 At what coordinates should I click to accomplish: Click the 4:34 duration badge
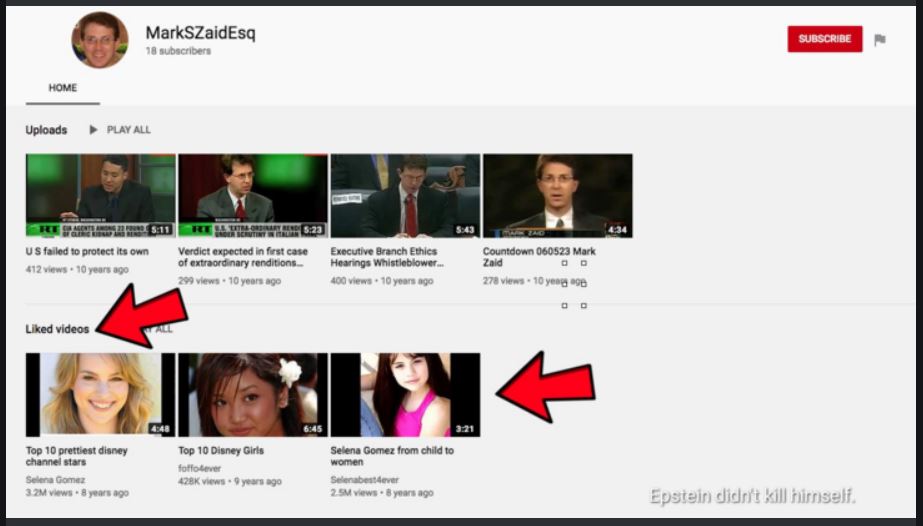tap(617, 229)
